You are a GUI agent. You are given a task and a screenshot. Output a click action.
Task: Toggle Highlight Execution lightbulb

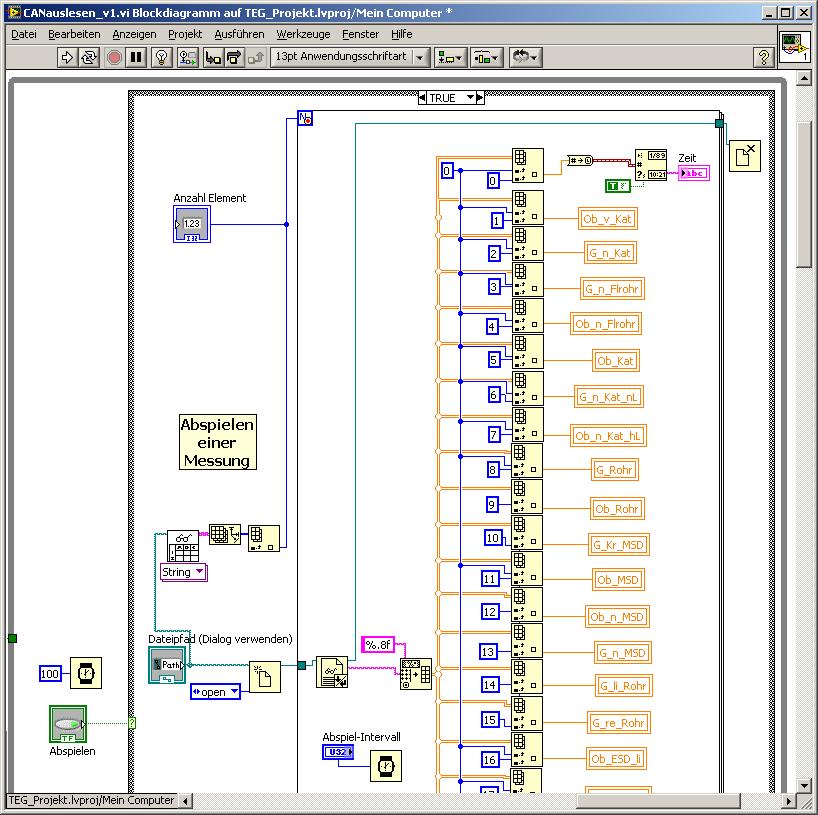click(162, 57)
